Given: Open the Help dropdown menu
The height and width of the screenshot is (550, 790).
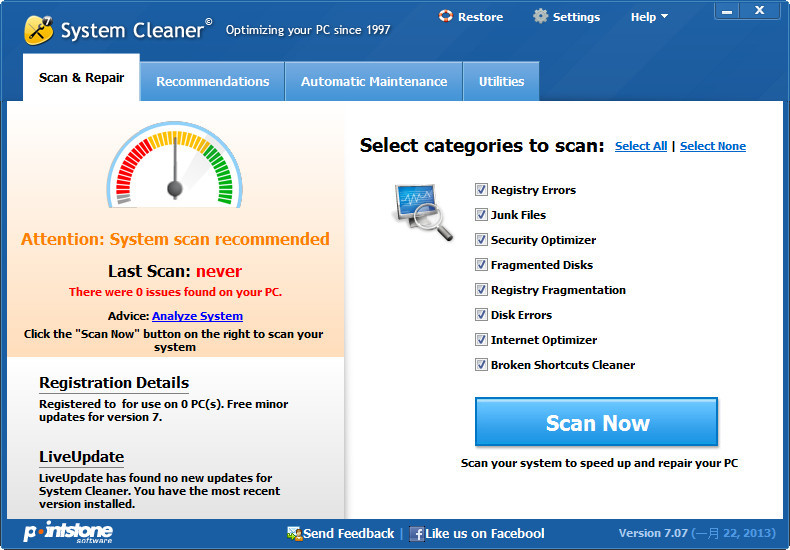Looking at the screenshot, I should point(649,17).
